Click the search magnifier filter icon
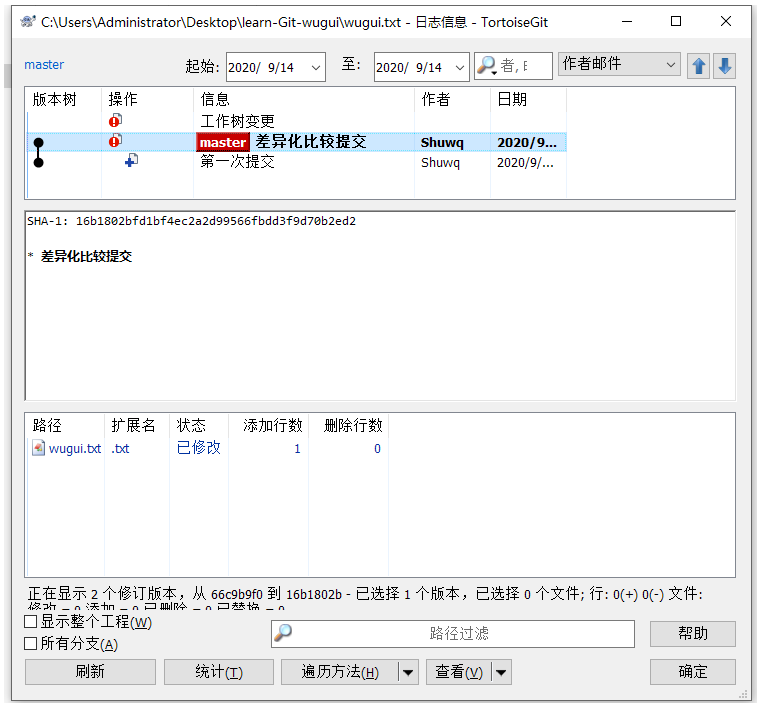 point(487,66)
